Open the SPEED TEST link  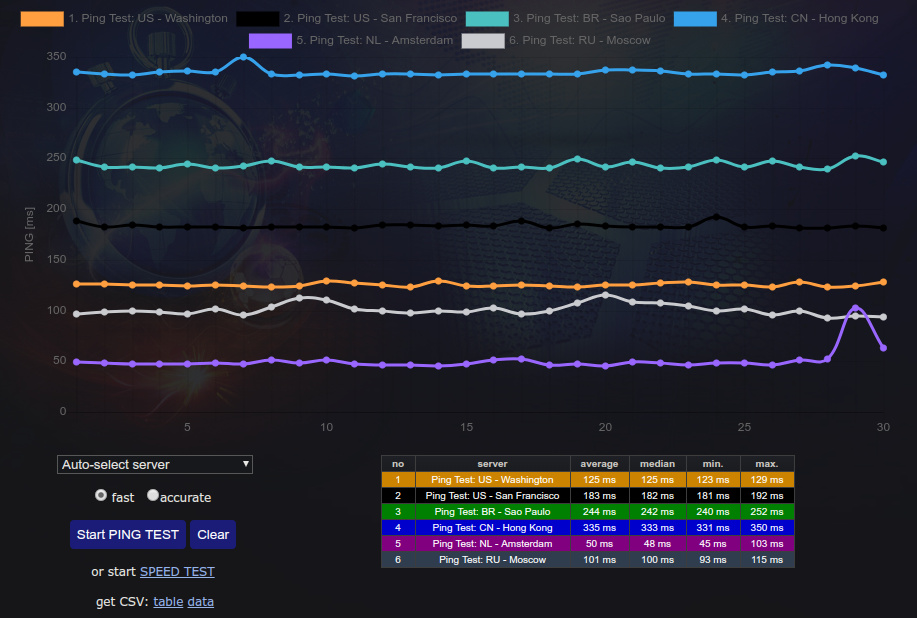(177, 571)
